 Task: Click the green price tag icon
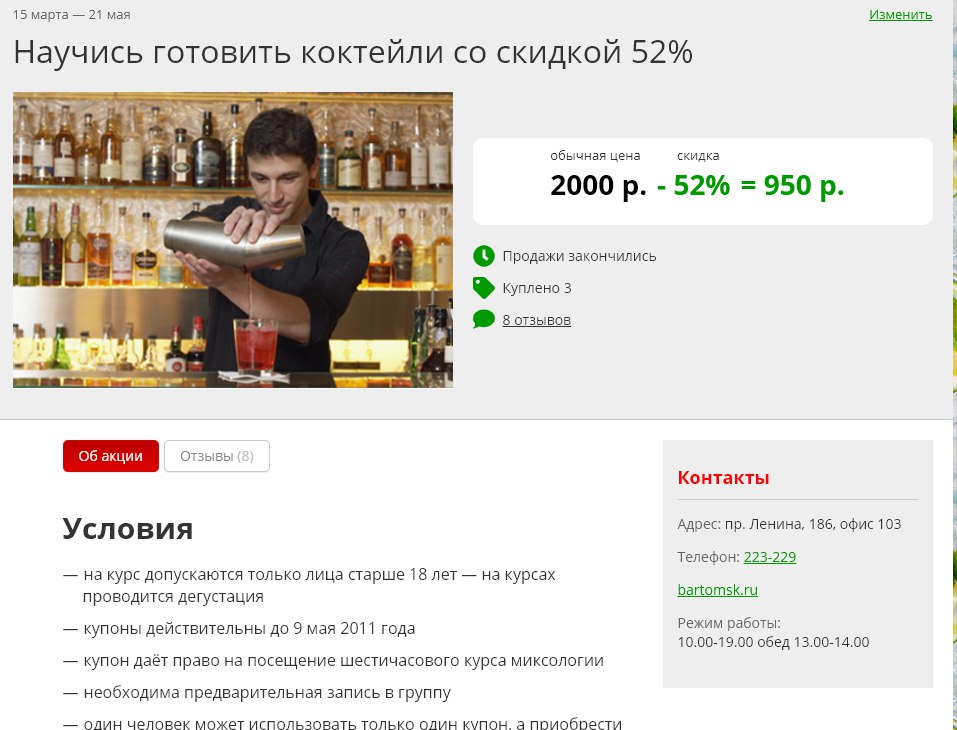483,287
